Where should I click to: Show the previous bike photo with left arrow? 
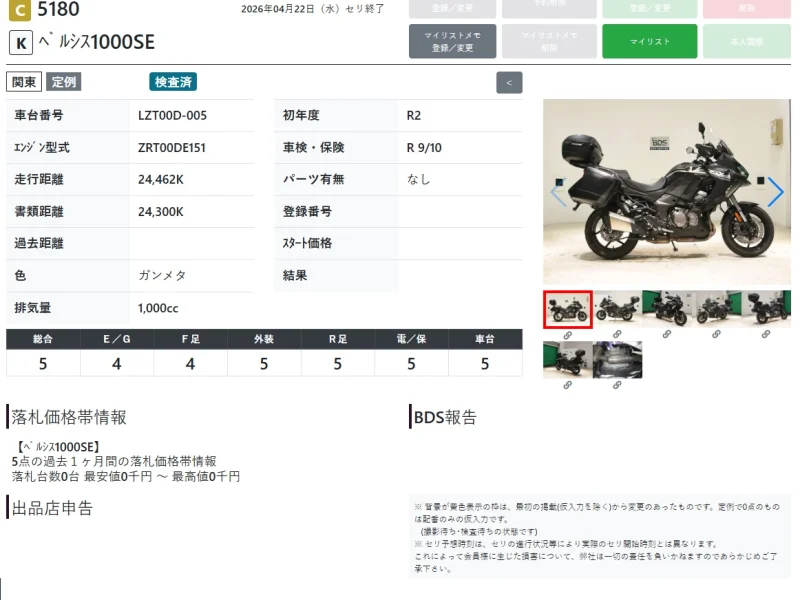click(558, 192)
